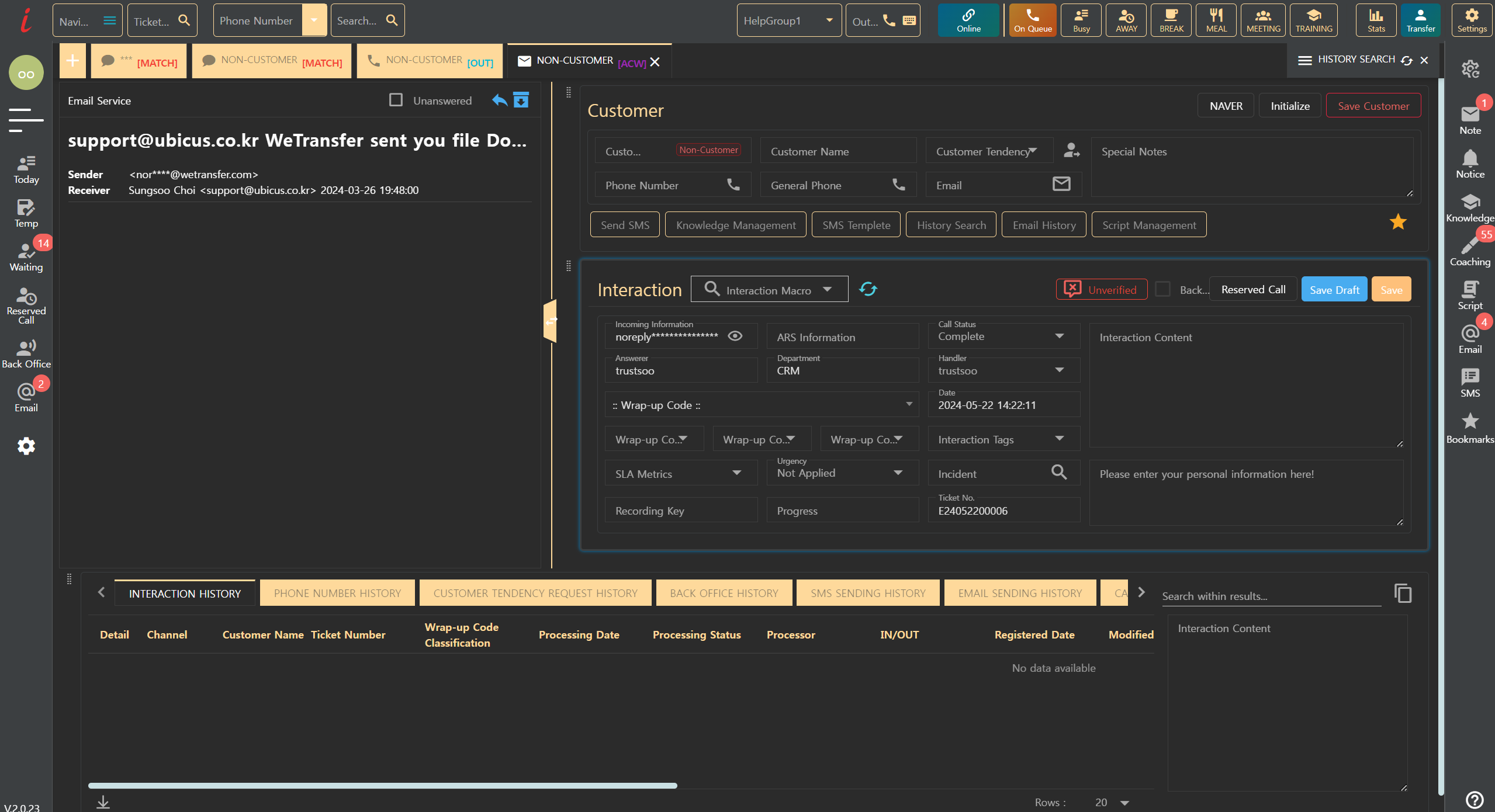
Task: Click the reply arrow in Email Service
Action: pyautogui.click(x=499, y=100)
